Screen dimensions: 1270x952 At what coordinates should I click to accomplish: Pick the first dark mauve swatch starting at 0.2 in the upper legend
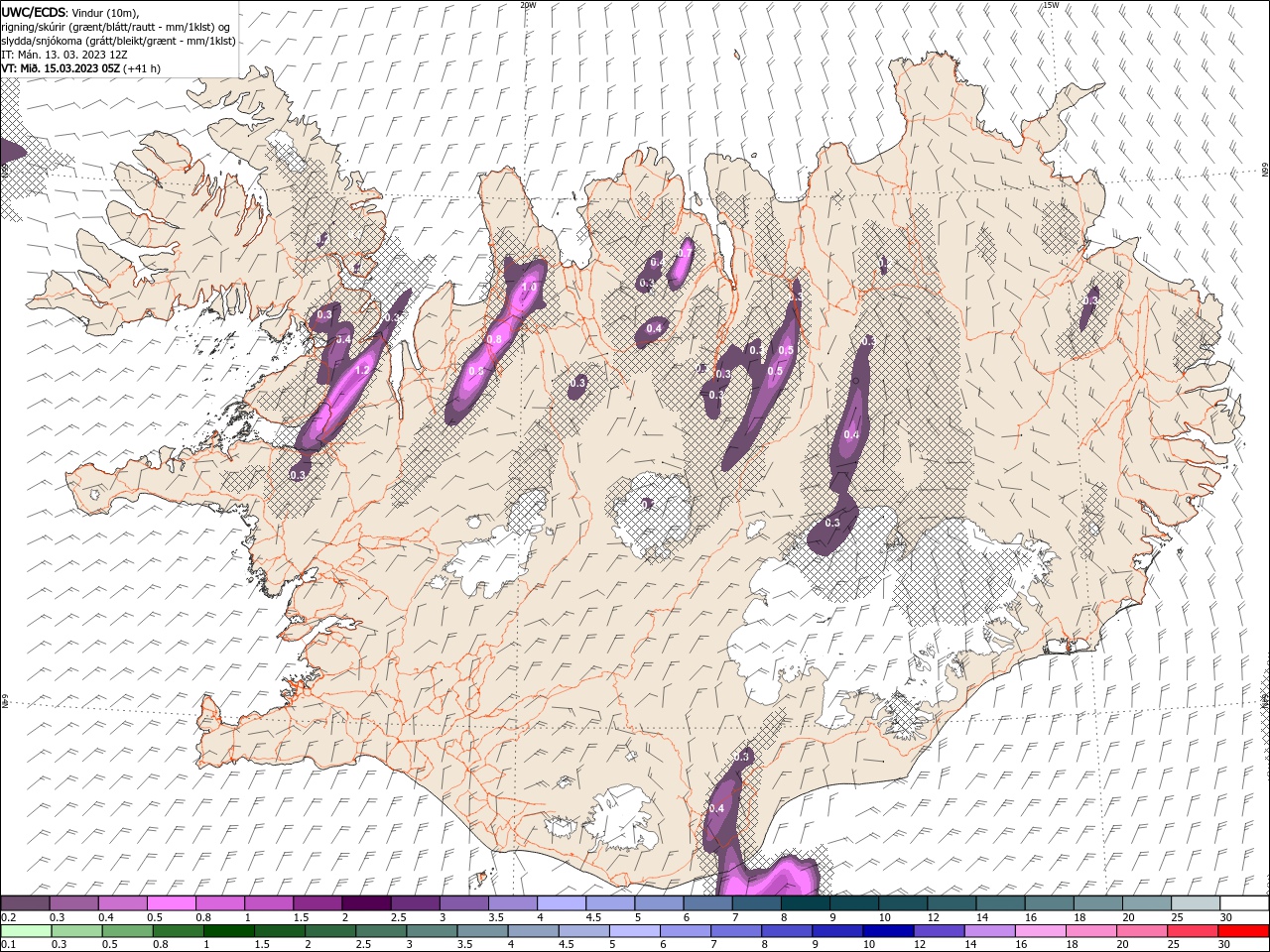(x=25, y=903)
